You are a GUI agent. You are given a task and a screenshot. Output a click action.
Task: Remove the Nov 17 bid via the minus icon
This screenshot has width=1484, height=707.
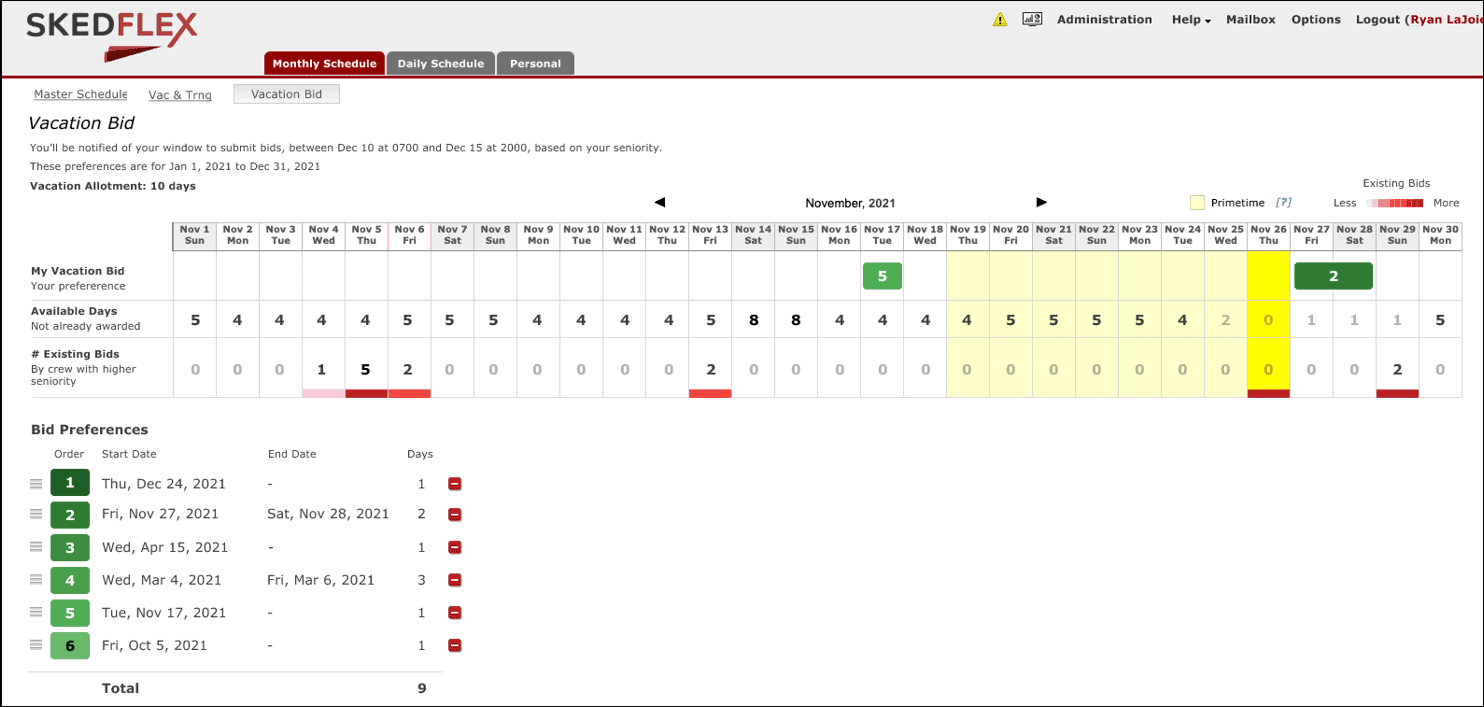[x=455, y=612]
